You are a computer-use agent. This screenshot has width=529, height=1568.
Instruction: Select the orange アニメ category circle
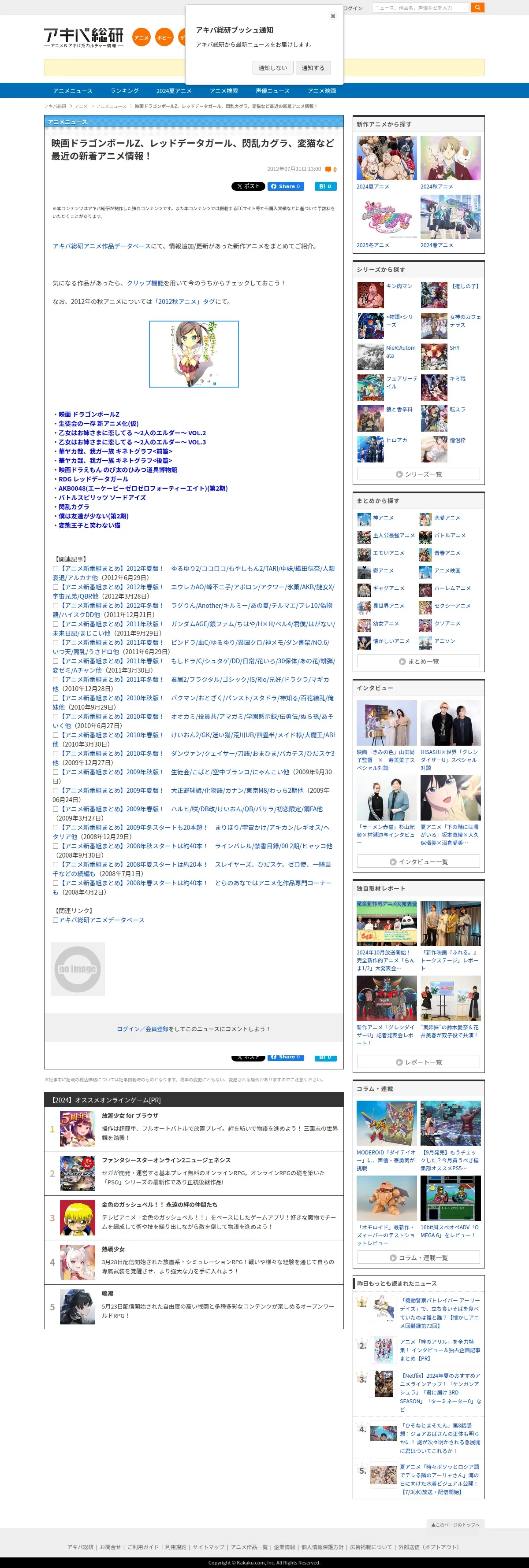coord(142,37)
